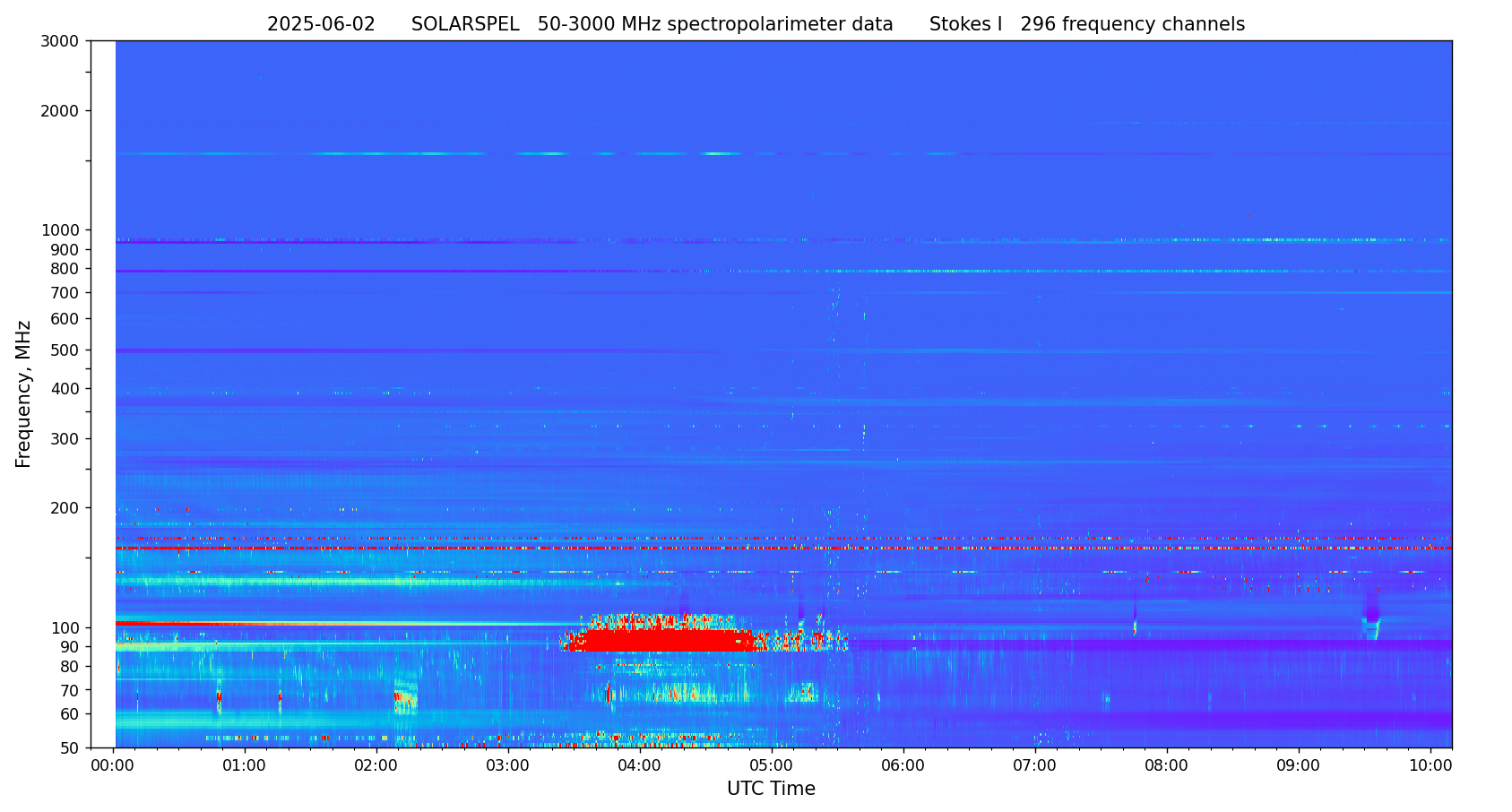The image size is (1512, 812).
Task: Select the 10:00 time axis label
Action: (1430, 766)
